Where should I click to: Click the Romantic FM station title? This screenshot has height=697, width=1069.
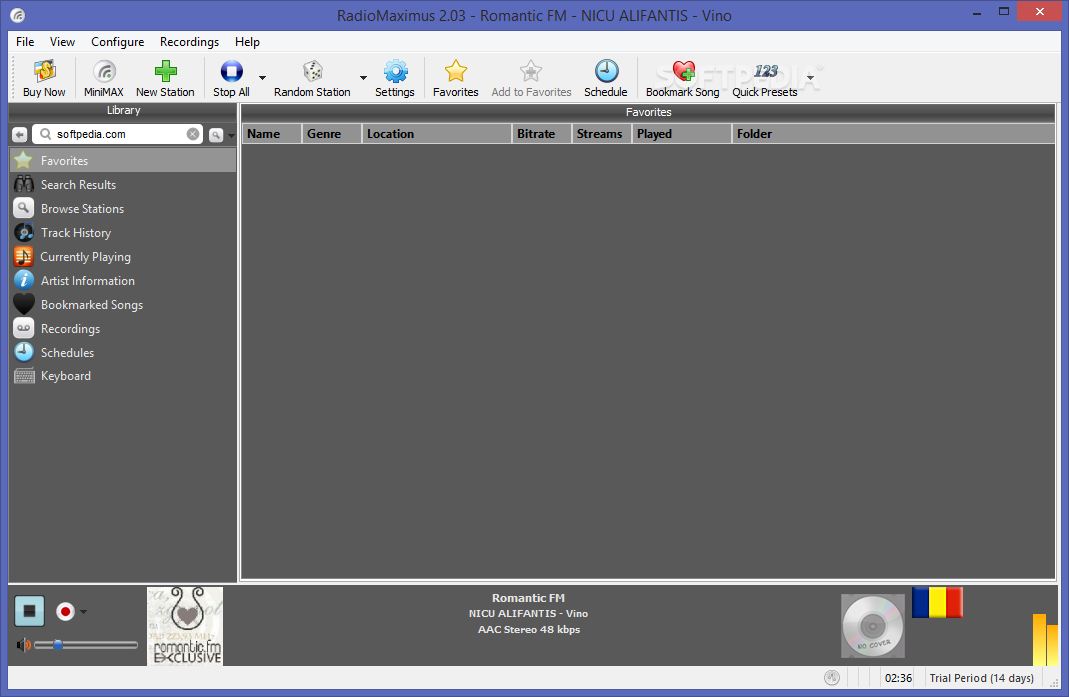[528, 597]
